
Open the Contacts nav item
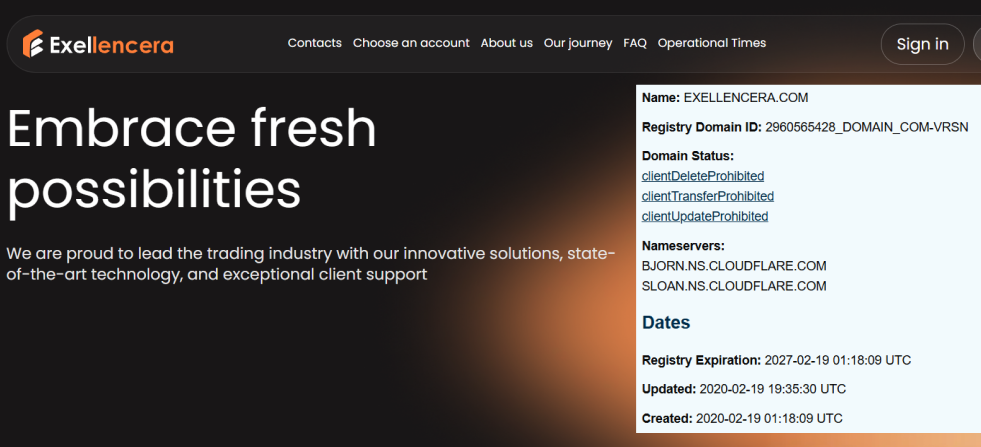314,43
